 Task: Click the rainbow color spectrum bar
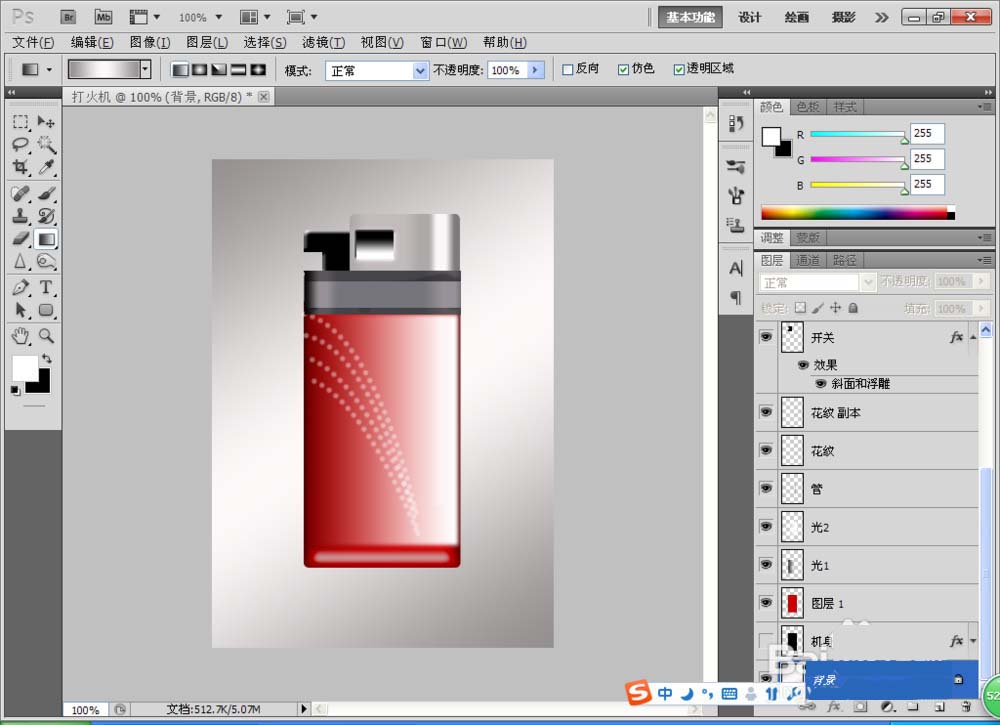point(855,211)
